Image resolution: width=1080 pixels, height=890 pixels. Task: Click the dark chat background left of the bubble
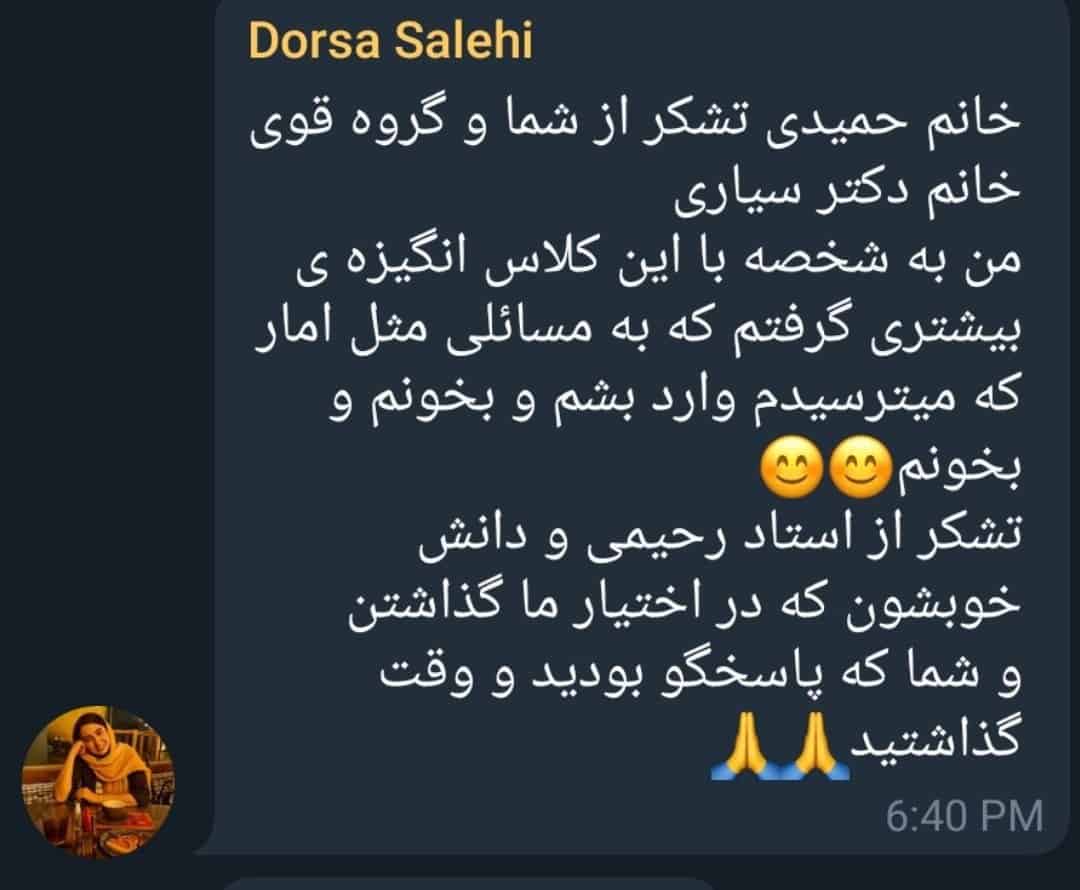[103, 344]
